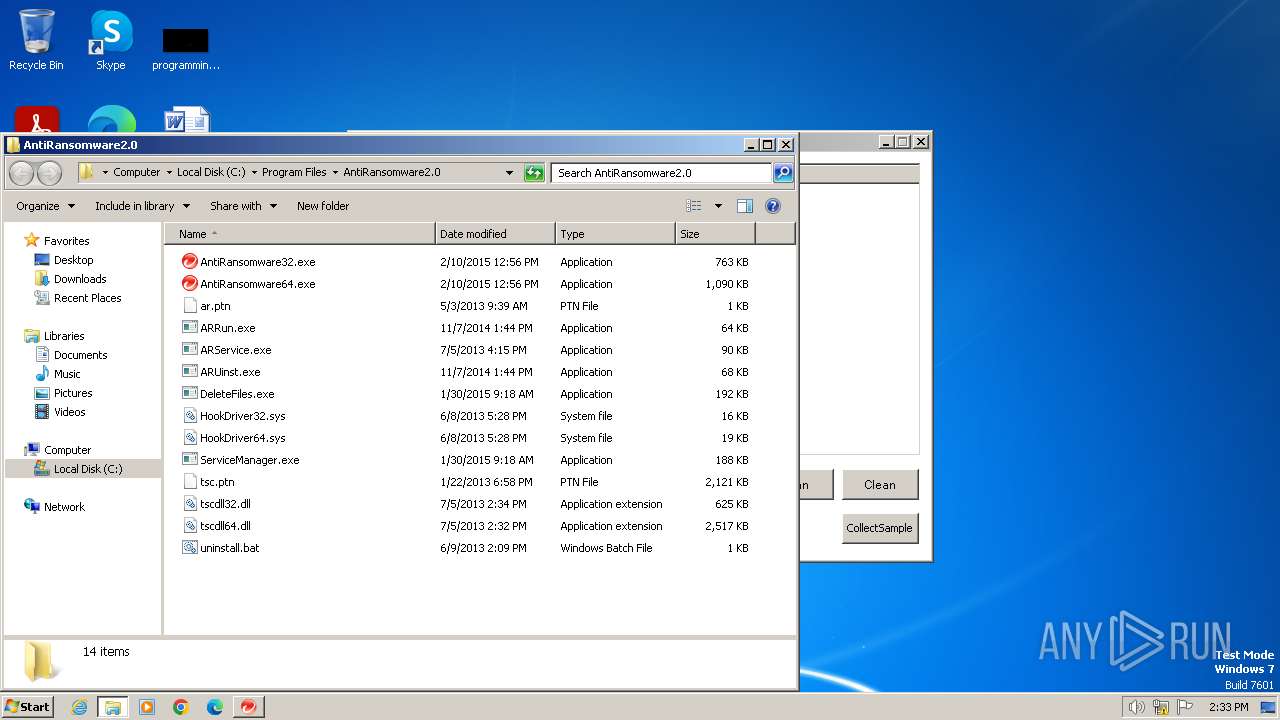Click the search magnifier icon
This screenshot has height=720, width=1280.
[783, 173]
